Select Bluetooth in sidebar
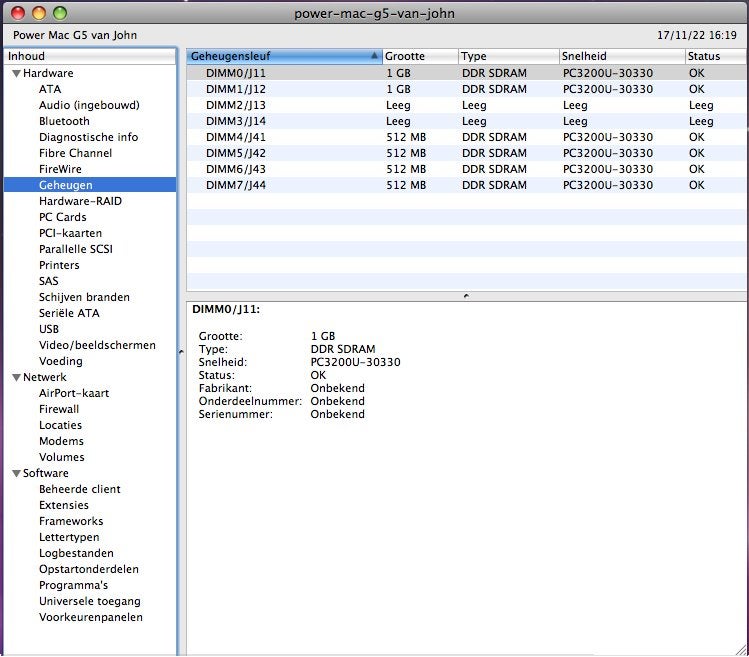Image resolution: width=749 pixels, height=657 pixels. tap(64, 121)
